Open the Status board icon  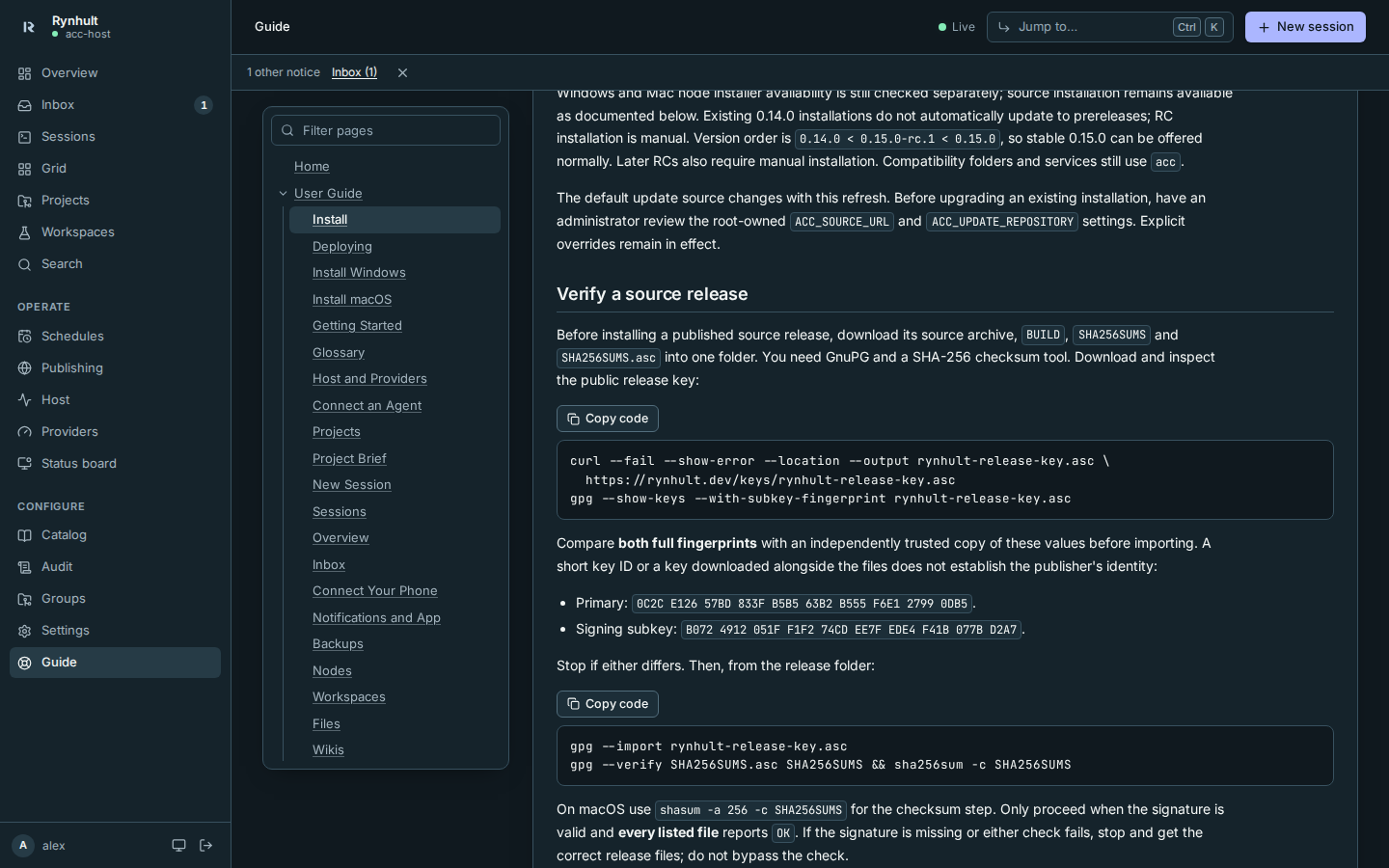[25, 464]
